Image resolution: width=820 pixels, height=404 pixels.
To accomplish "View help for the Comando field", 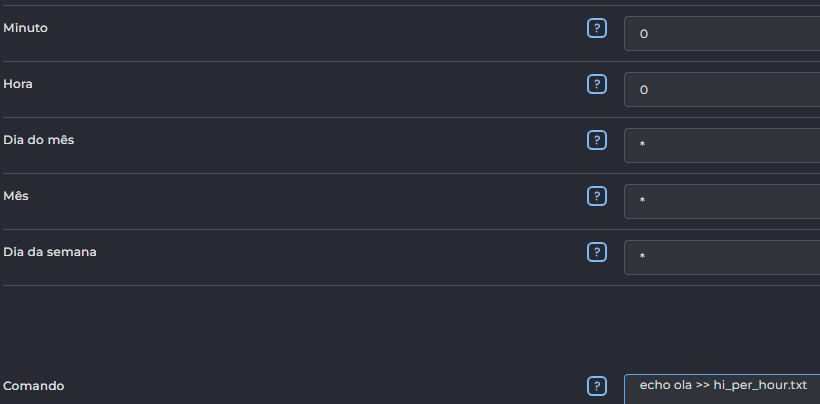I will [597, 386].
